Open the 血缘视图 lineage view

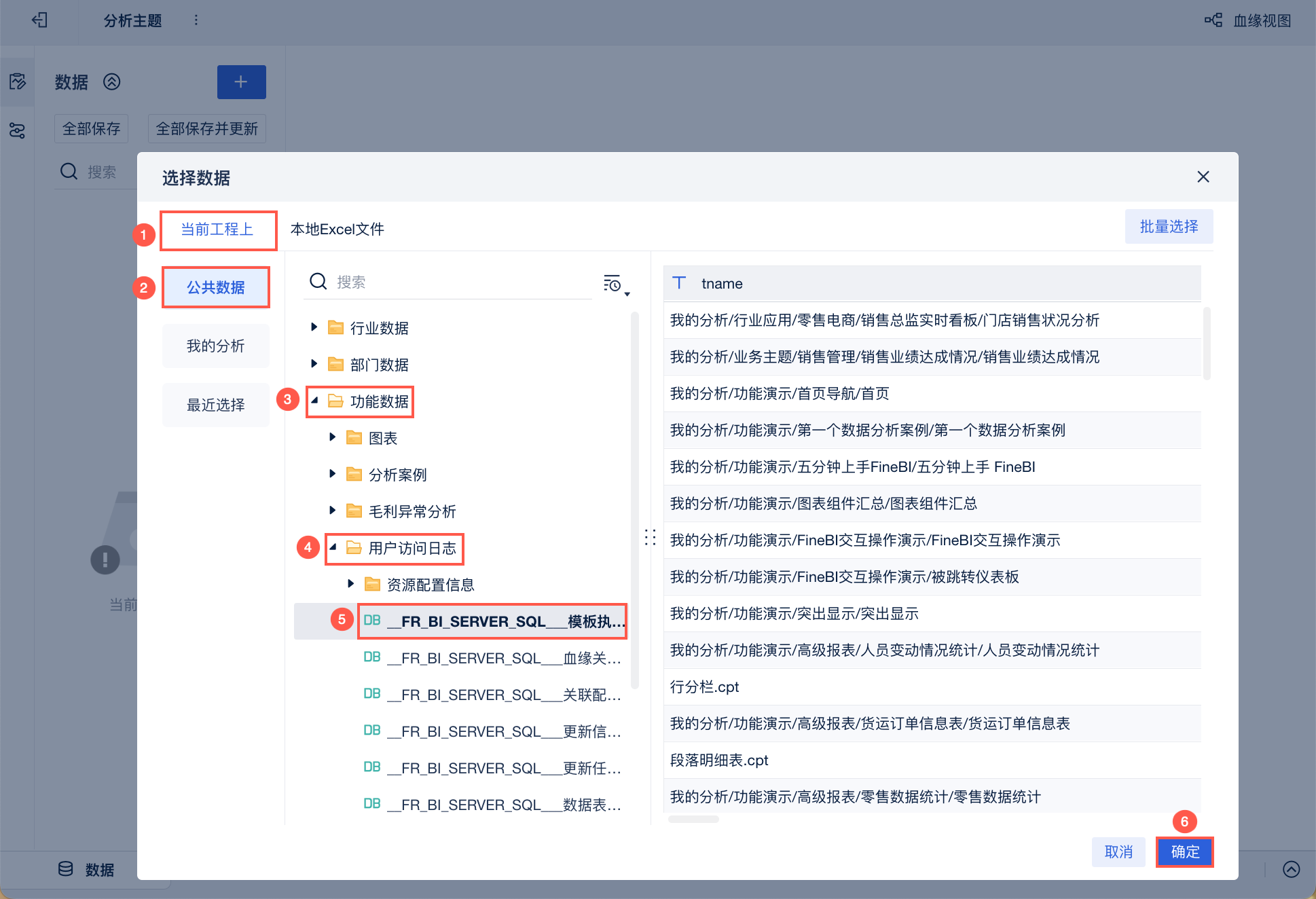(x=1248, y=20)
